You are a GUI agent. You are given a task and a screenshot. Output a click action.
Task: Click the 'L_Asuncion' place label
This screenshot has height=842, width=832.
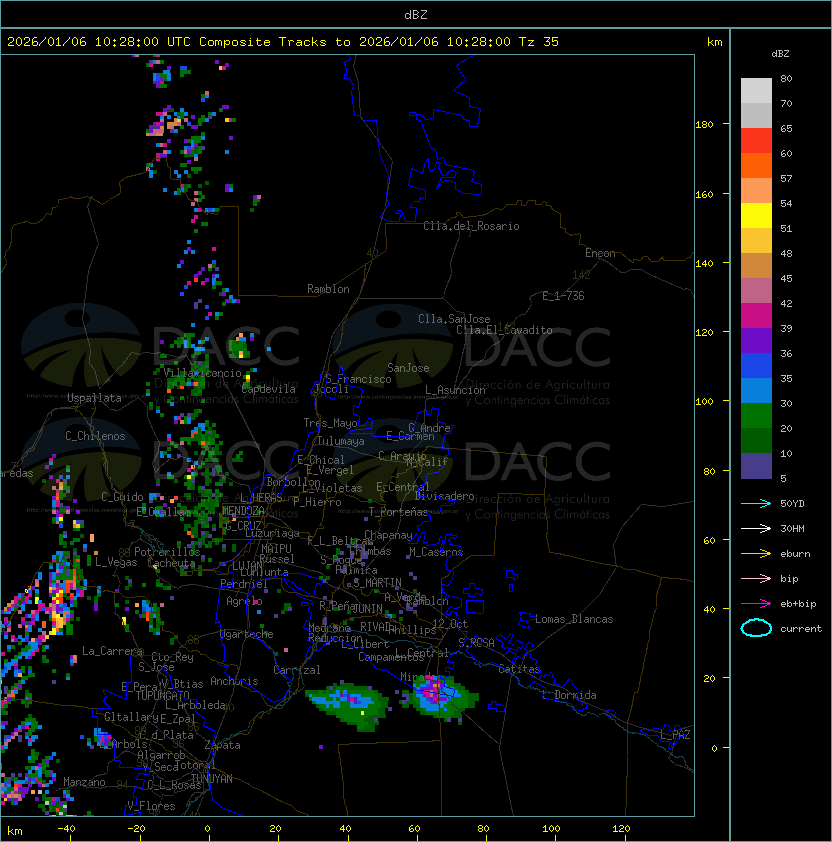[455, 390]
